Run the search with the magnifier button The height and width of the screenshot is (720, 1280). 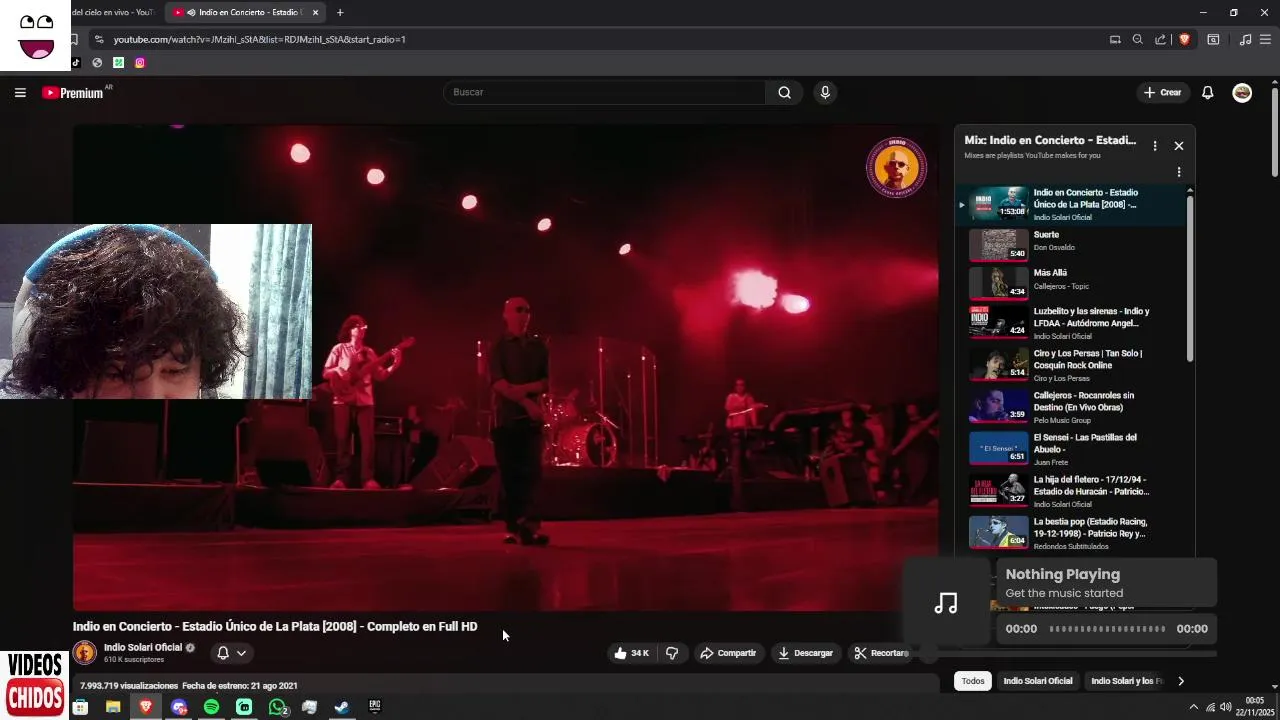point(785,92)
